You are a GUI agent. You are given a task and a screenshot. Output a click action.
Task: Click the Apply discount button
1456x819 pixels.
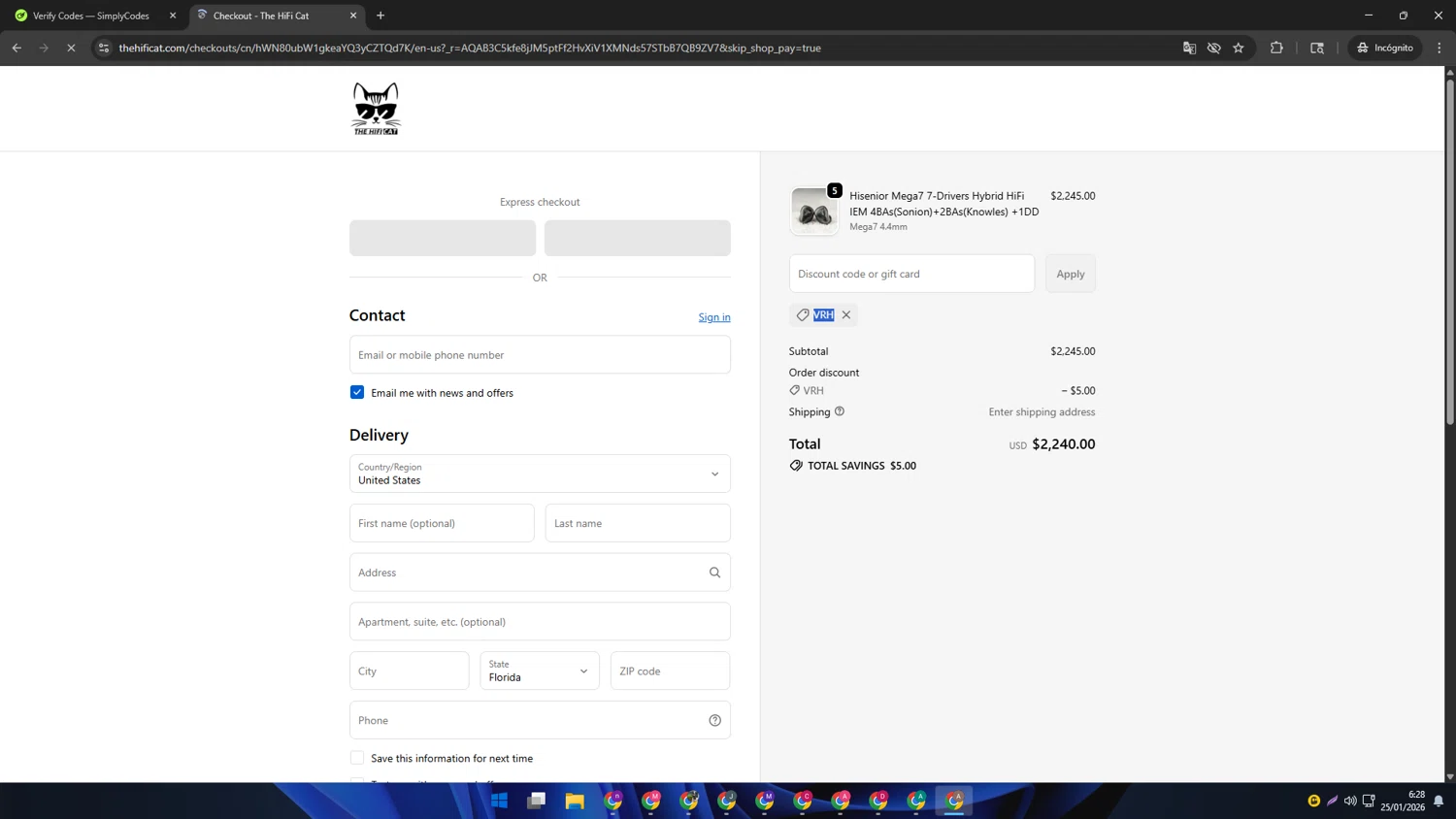click(1071, 274)
